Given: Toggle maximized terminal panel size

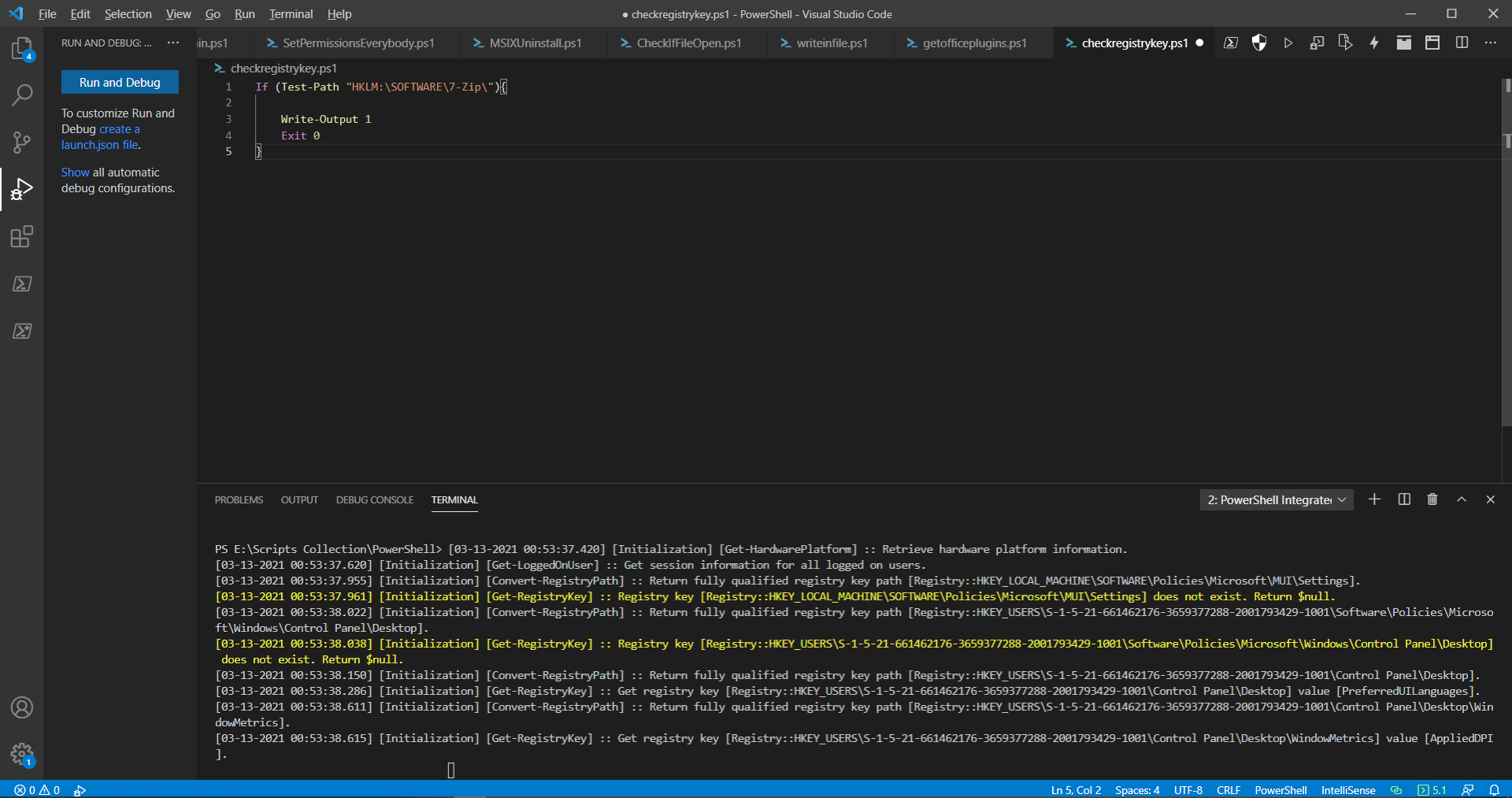Looking at the screenshot, I should click(x=1462, y=499).
